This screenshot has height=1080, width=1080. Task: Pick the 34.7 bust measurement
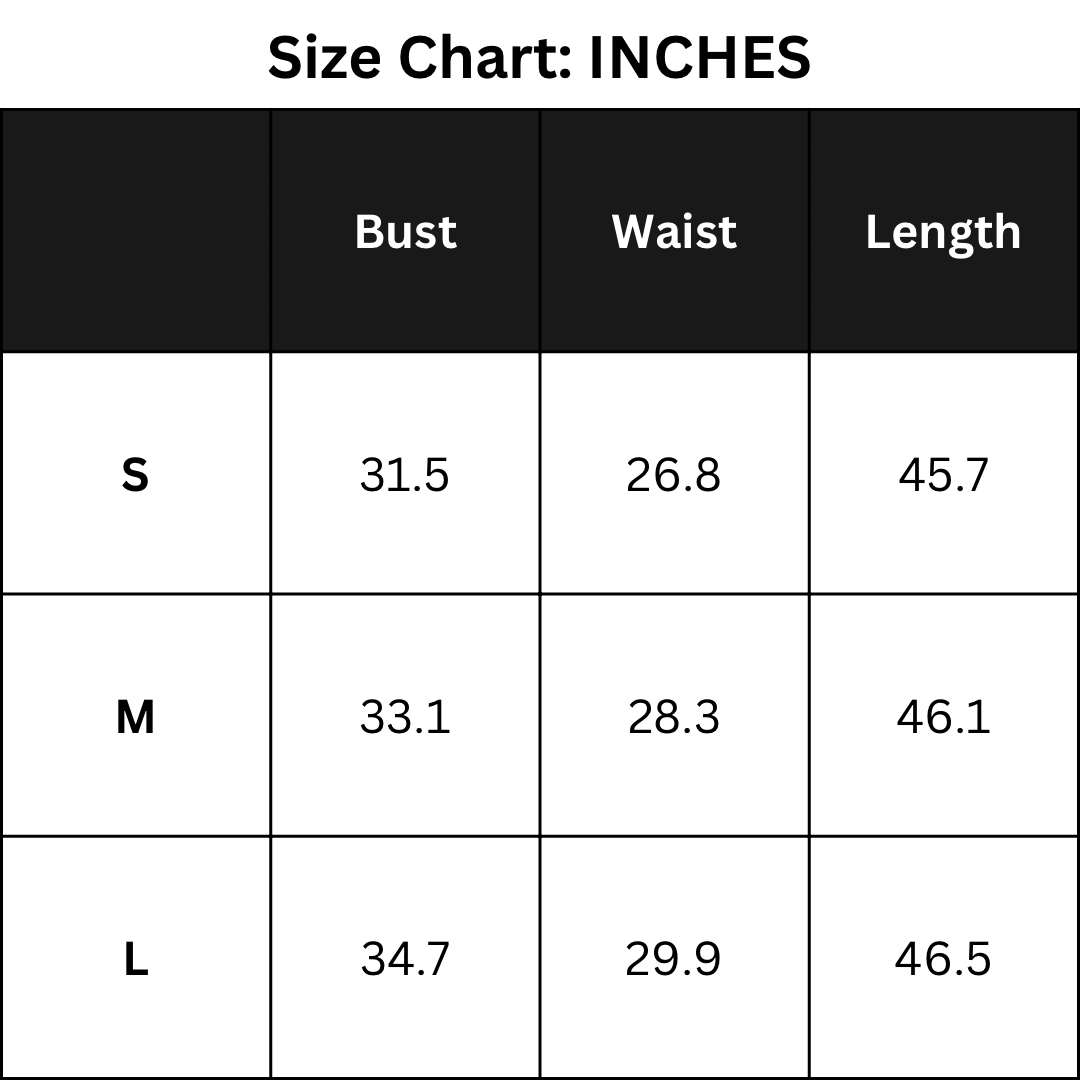(x=405, y=960)
